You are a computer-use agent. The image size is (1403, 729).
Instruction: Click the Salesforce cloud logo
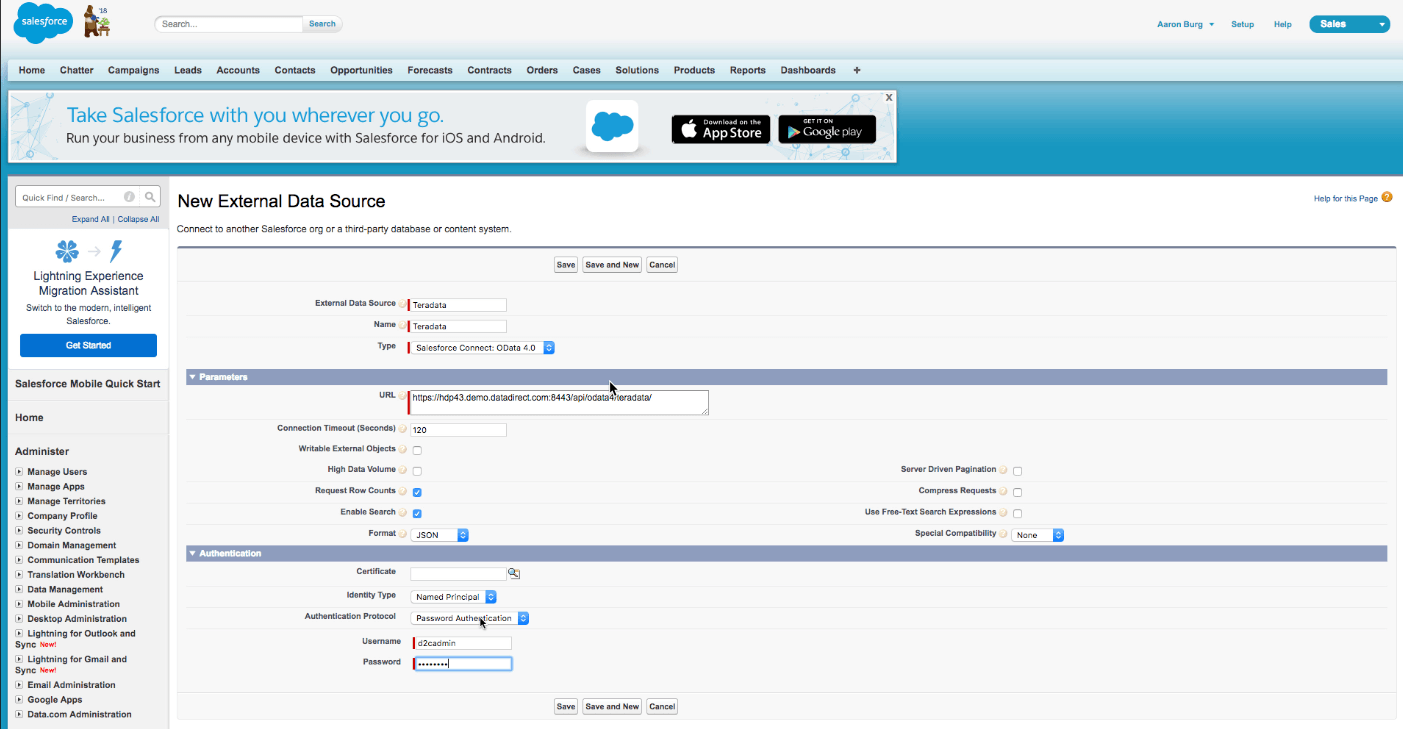click(42, 22)
